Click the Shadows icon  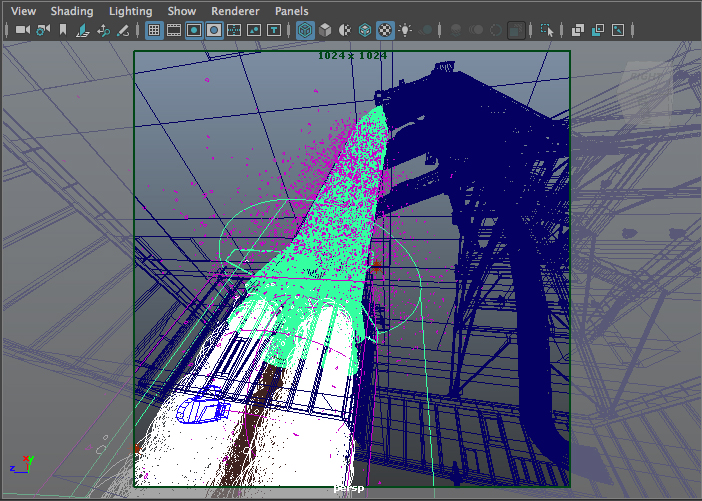pos(425,30)
